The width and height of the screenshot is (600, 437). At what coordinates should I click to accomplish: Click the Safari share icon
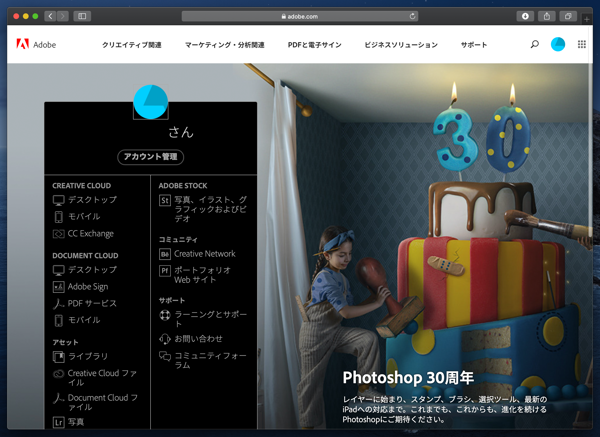pyautogui.click(x=547, y=16)
